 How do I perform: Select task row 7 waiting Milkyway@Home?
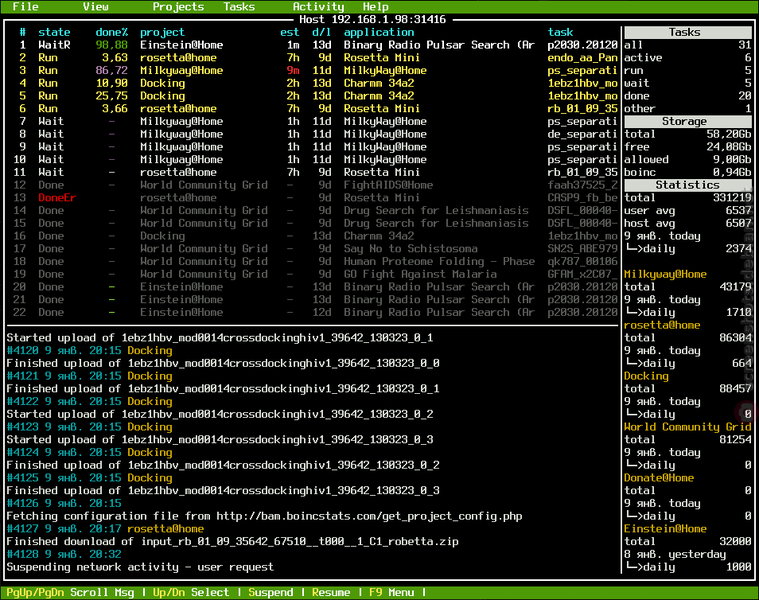312,121
